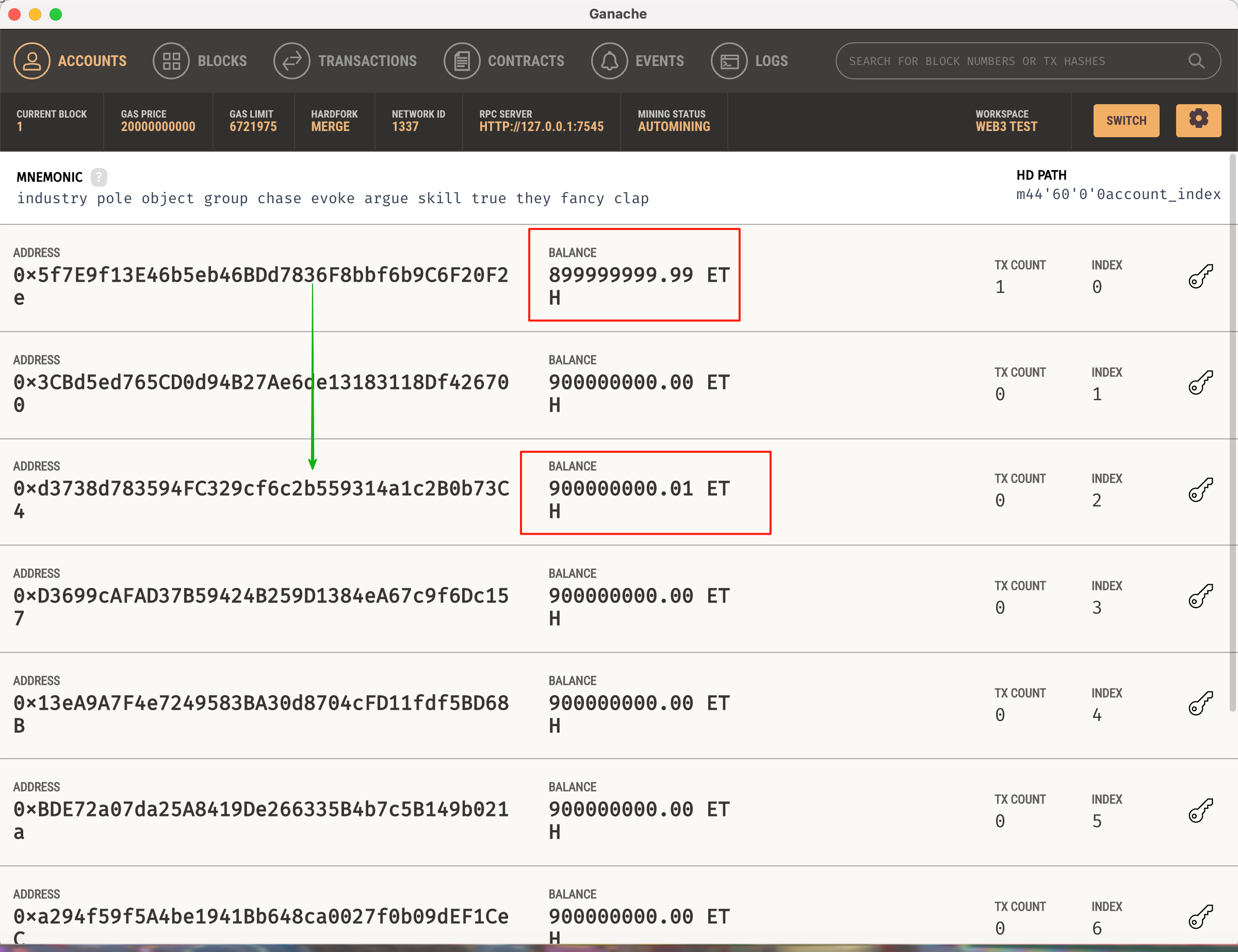This screenshot has height=952, width=1238.
Task: Click the search magnifier icon
Action: point(1196,61)
